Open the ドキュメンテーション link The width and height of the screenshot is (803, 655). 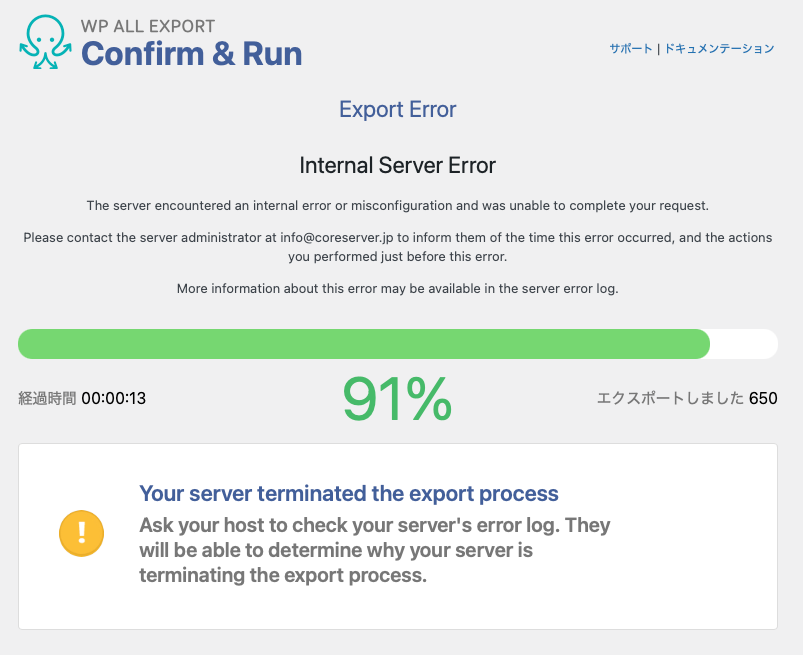point(717,48)
